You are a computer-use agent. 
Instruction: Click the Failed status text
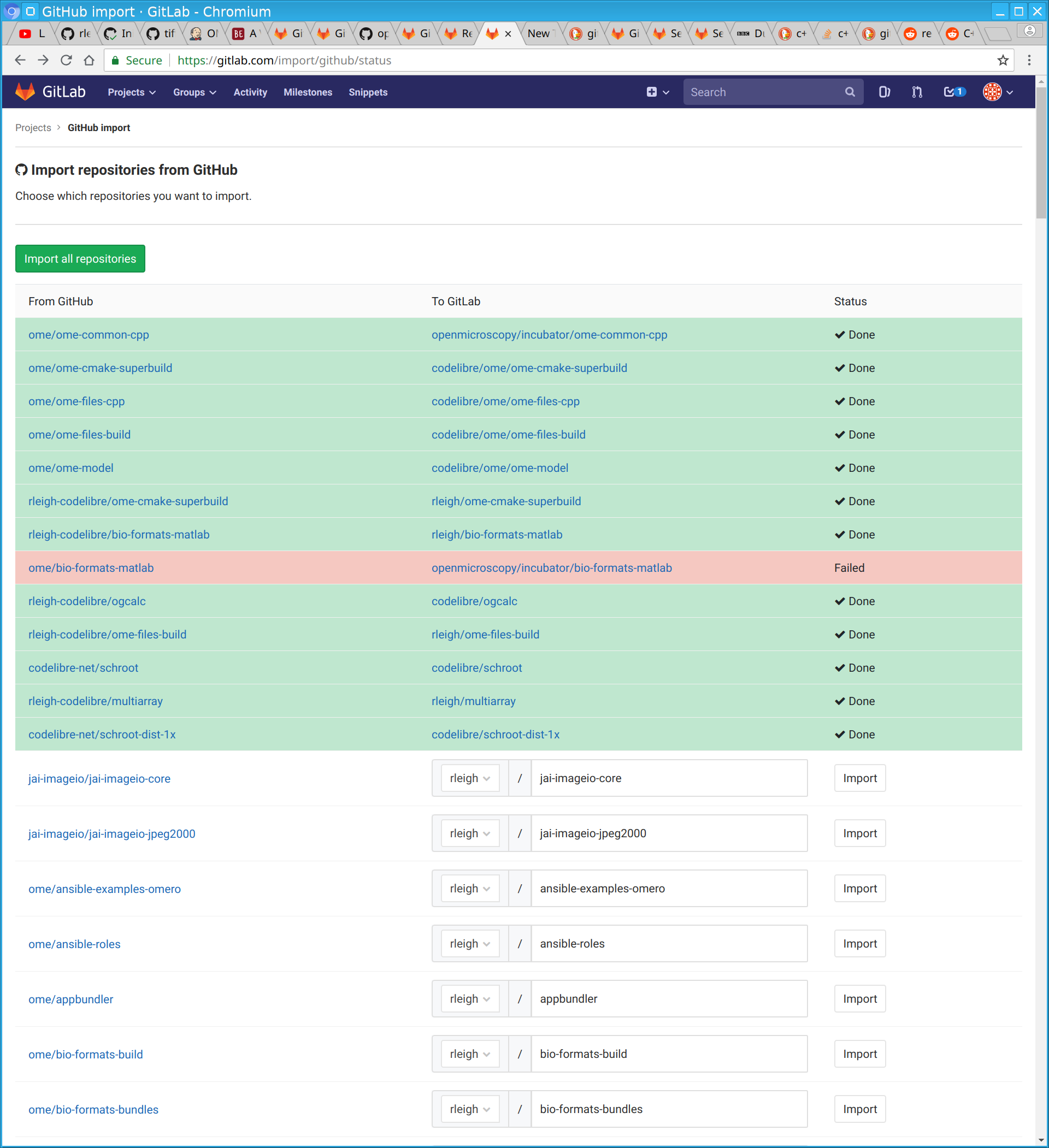click(x=849, y=568)
